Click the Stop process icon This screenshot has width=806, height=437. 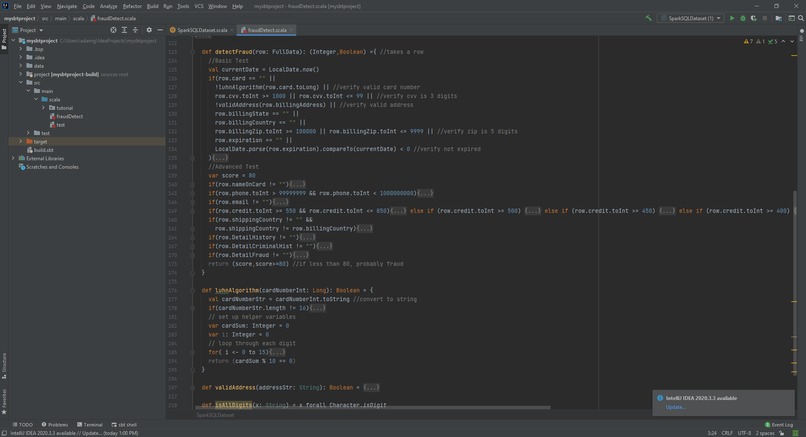click(x=765, y=18)
